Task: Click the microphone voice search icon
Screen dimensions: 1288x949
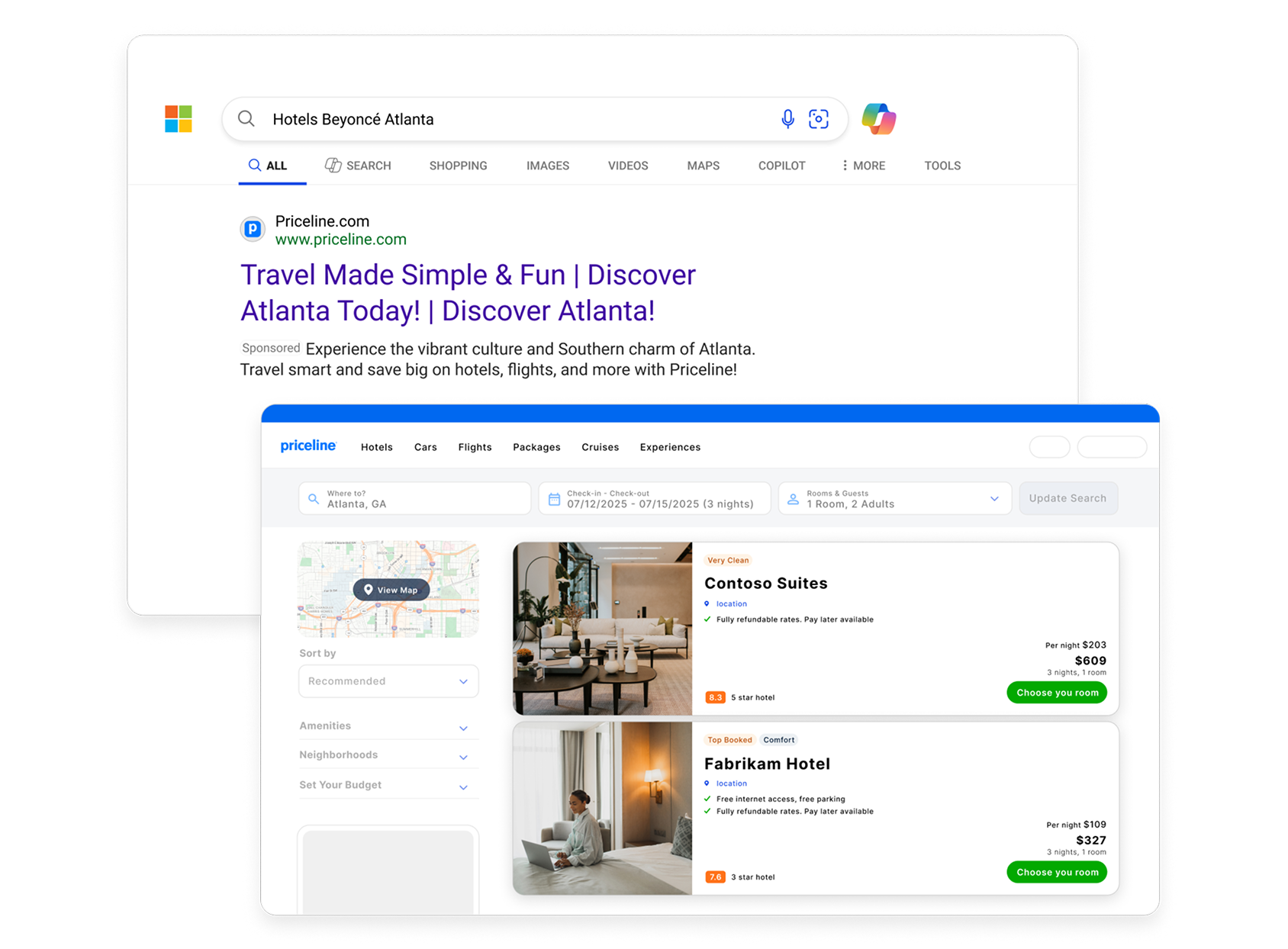Action: tap(787, 119)
